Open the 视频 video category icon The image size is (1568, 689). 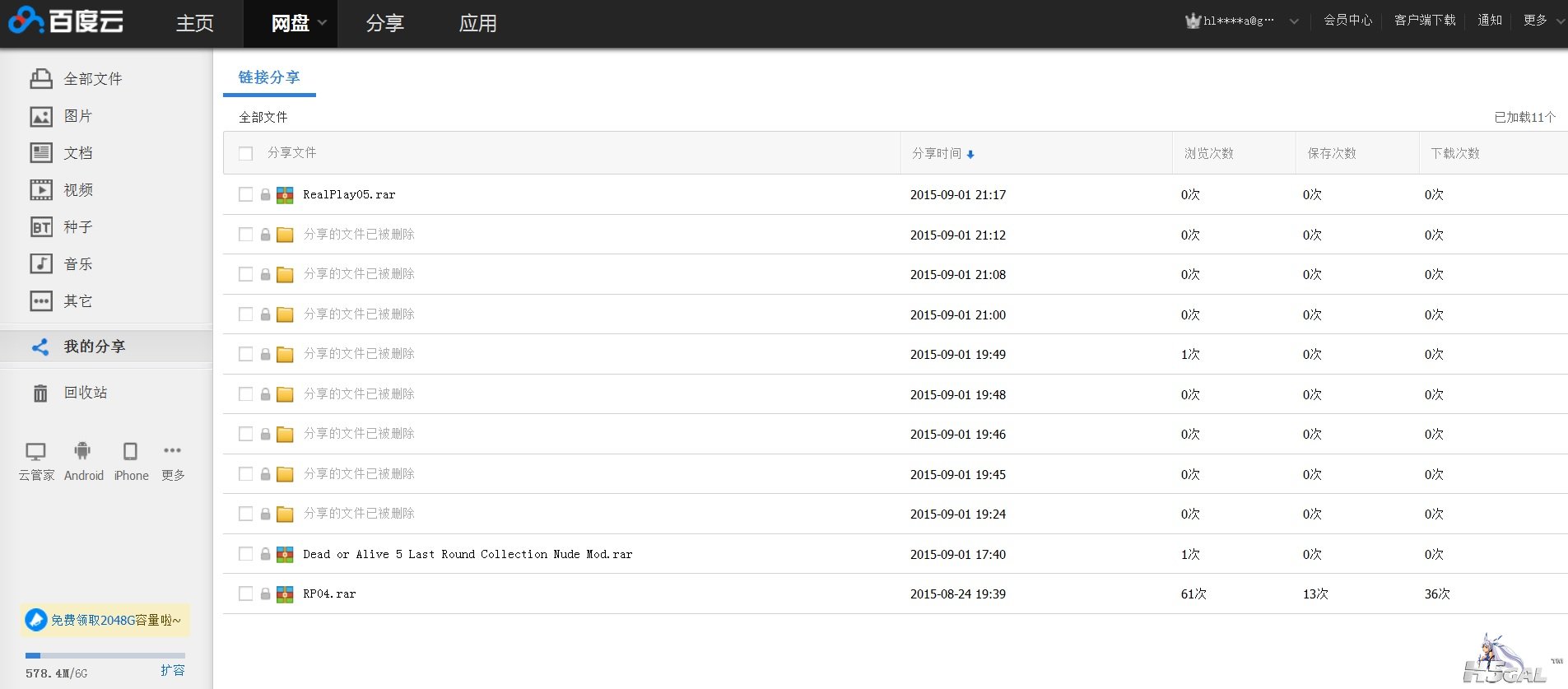41,190
